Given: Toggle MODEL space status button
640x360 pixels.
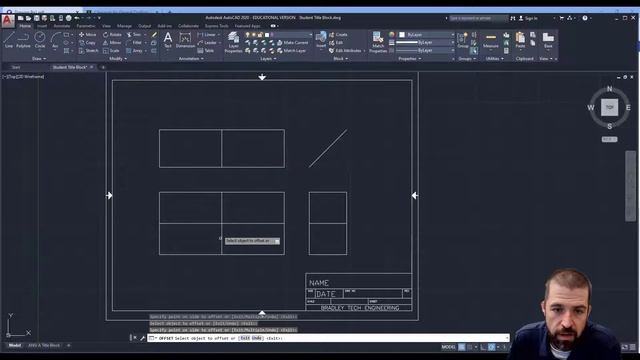Looking at the screenshot, I should tap(448, 347).
